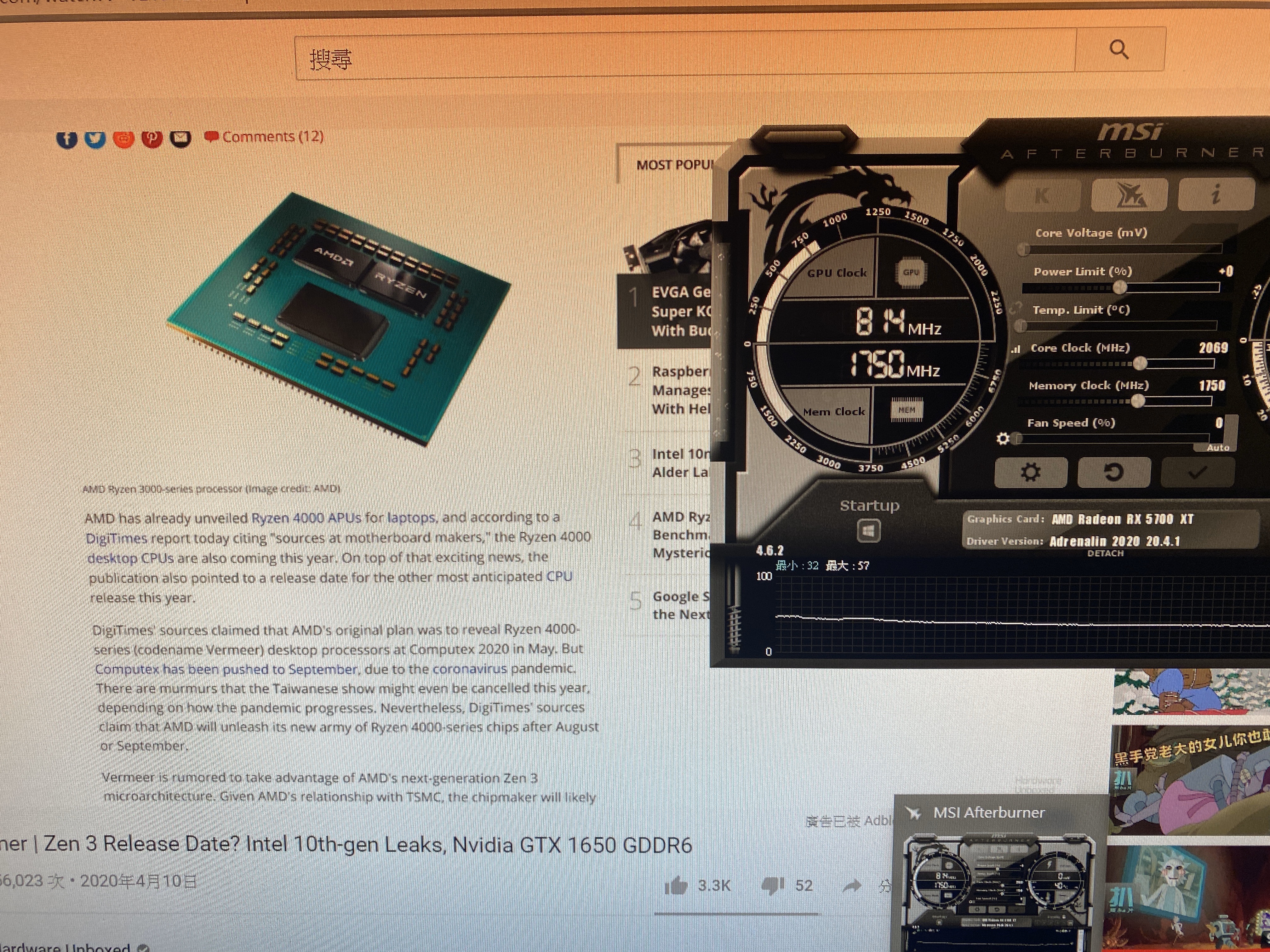Apply settings with the checkmark button
Viewport: 1270px width, 952px height.
pyautogui.click(x=1197, y=473)
